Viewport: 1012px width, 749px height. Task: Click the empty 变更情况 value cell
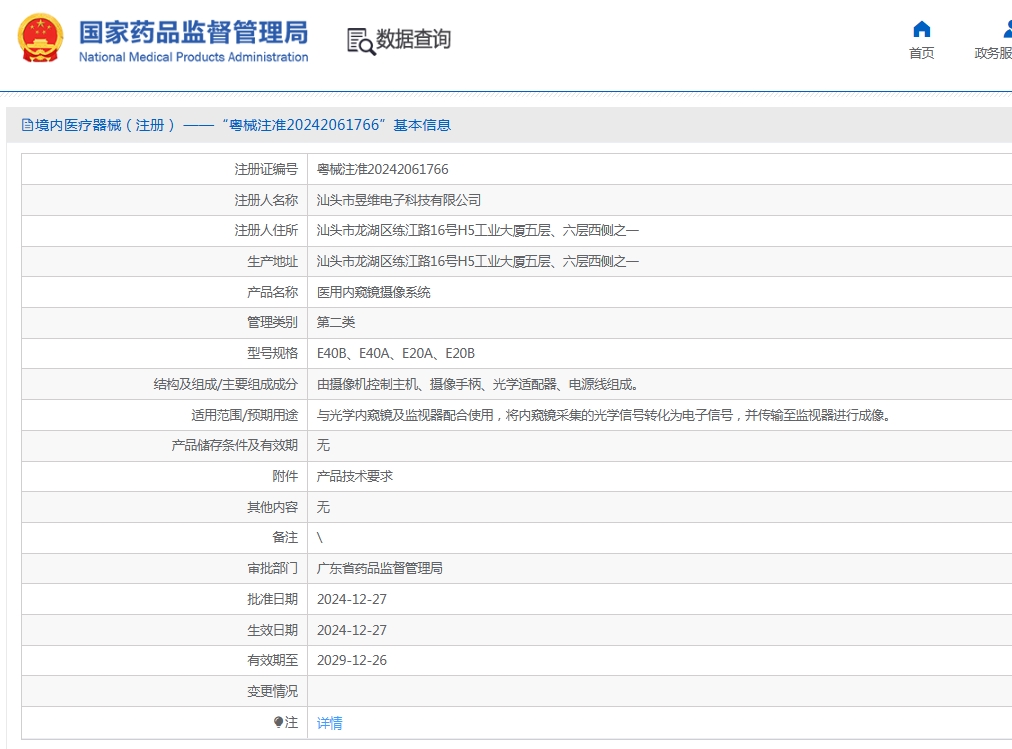pos(660,692)
